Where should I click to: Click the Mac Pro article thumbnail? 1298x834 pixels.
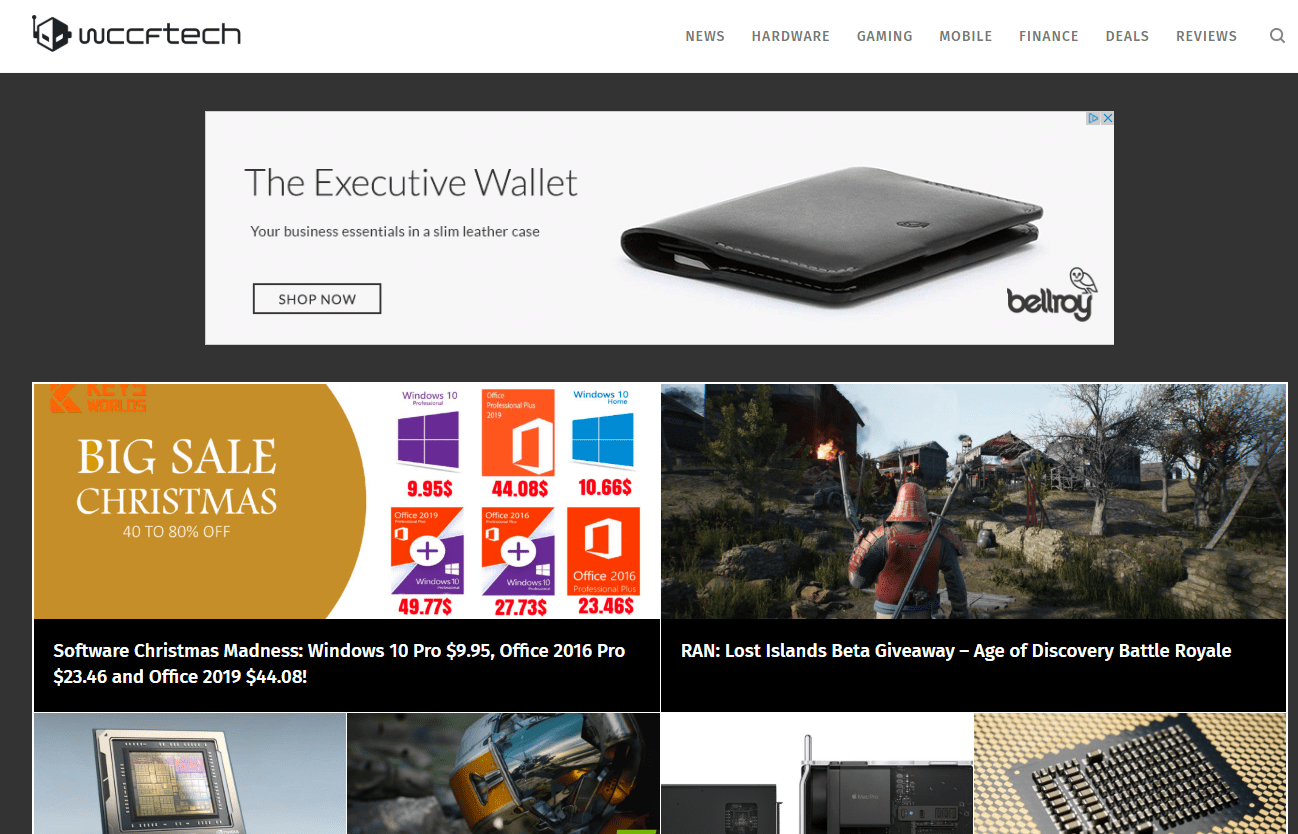817,773
